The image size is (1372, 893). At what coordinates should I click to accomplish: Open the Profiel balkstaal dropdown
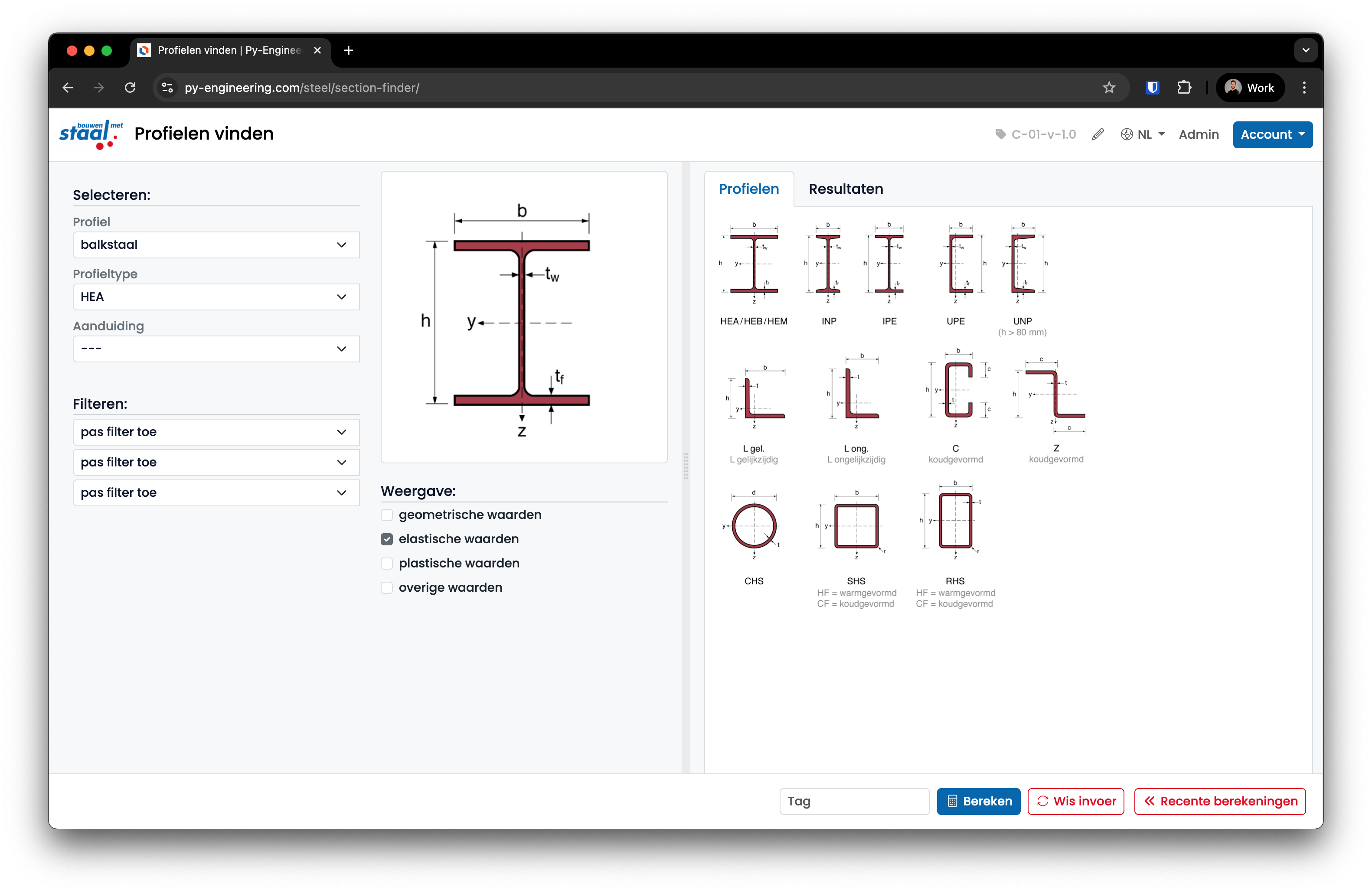[216, 245]
